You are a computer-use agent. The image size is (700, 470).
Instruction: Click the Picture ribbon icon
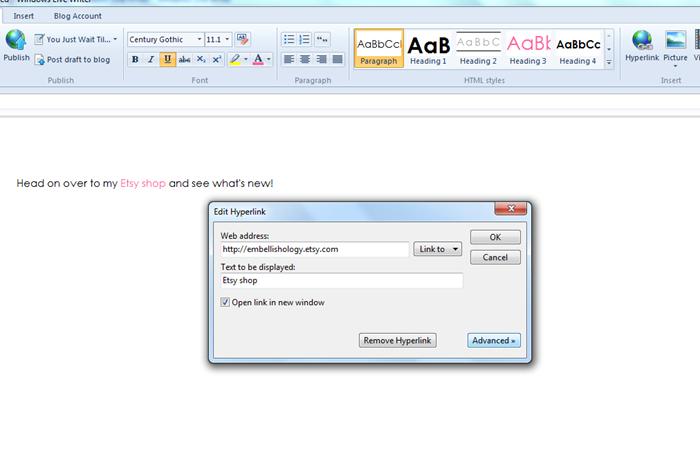[675, 41]
